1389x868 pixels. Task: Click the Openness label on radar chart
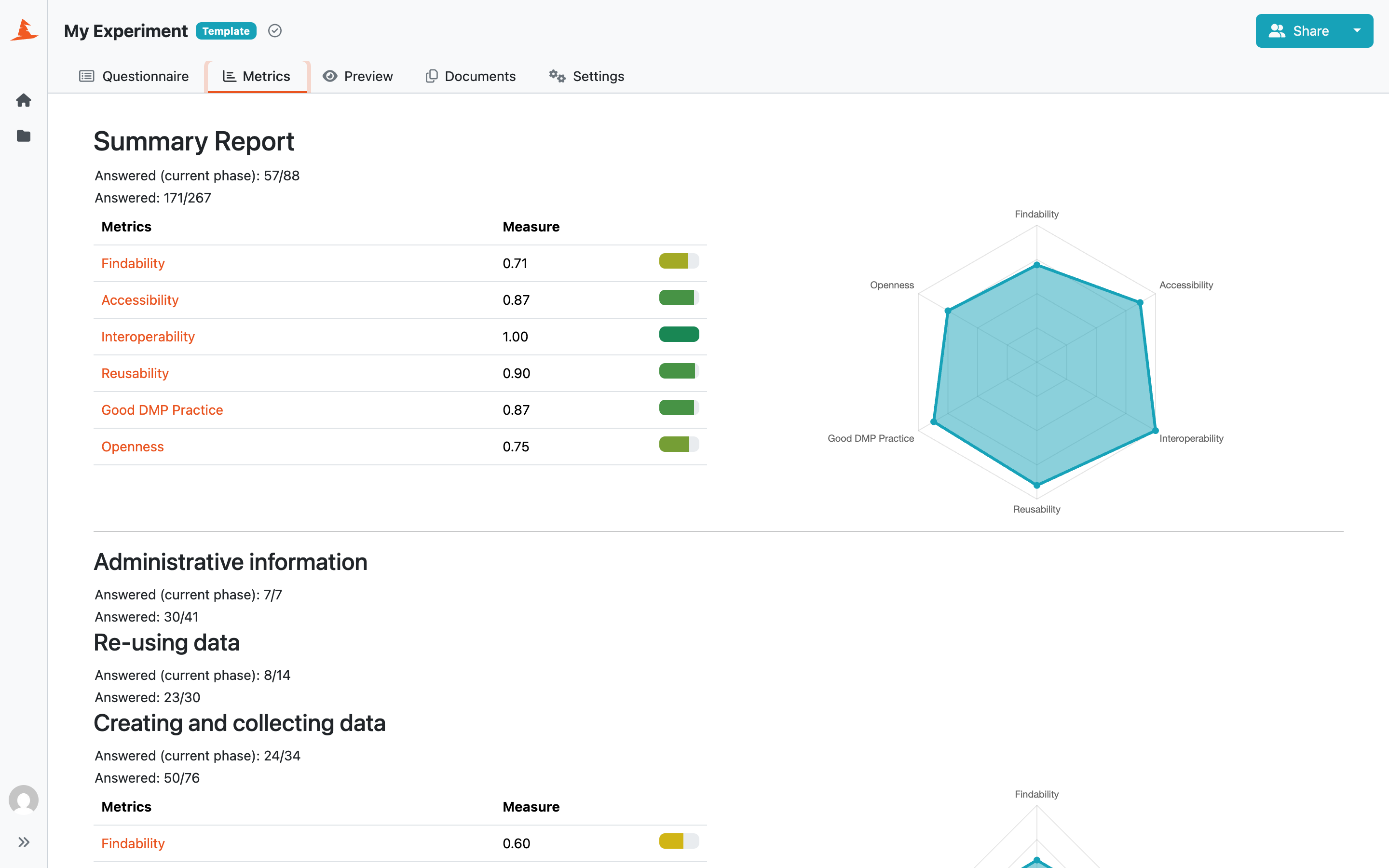pyautogui.click(x=892, y=285)
